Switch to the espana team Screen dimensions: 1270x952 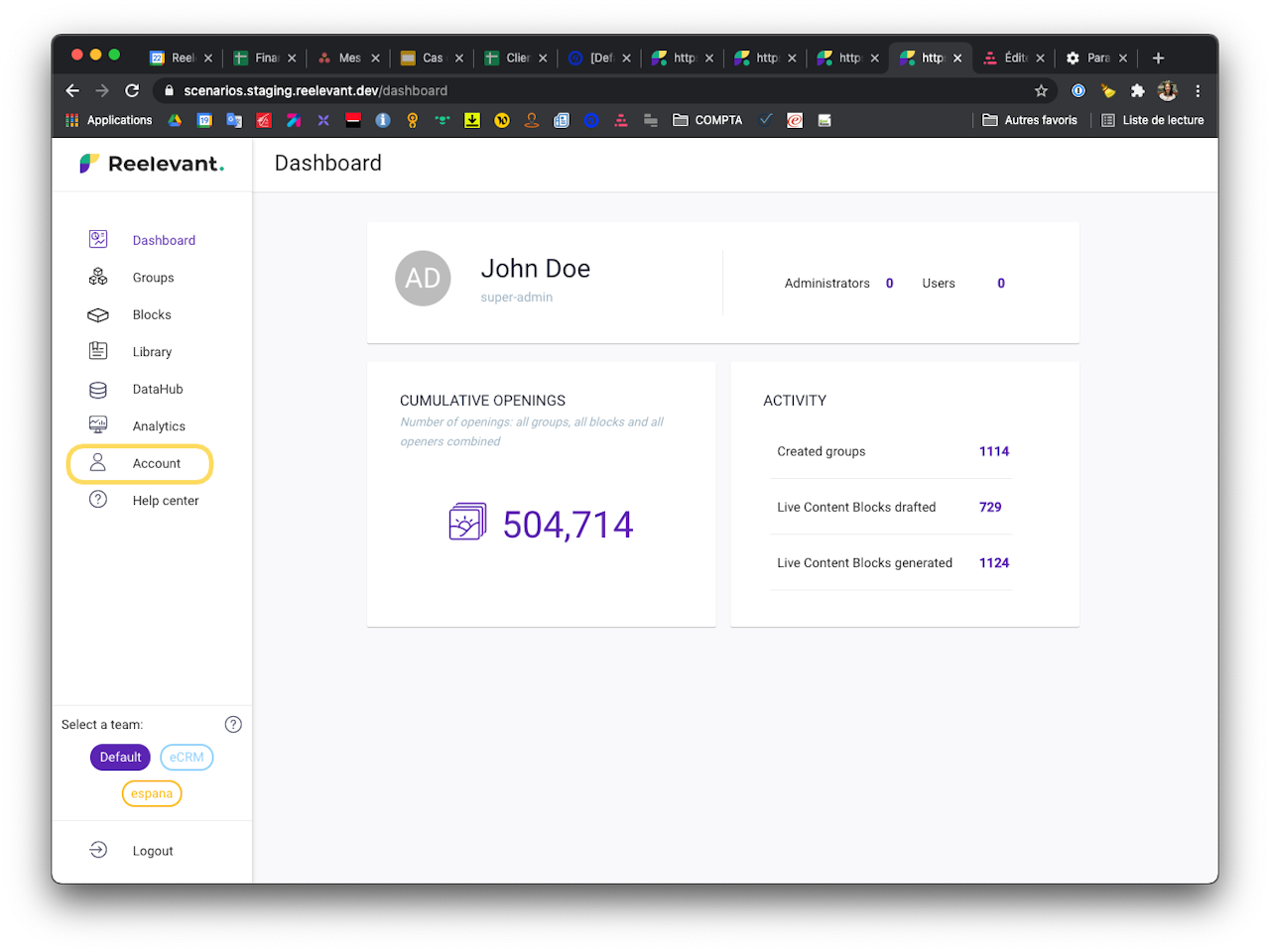[152, 793]
